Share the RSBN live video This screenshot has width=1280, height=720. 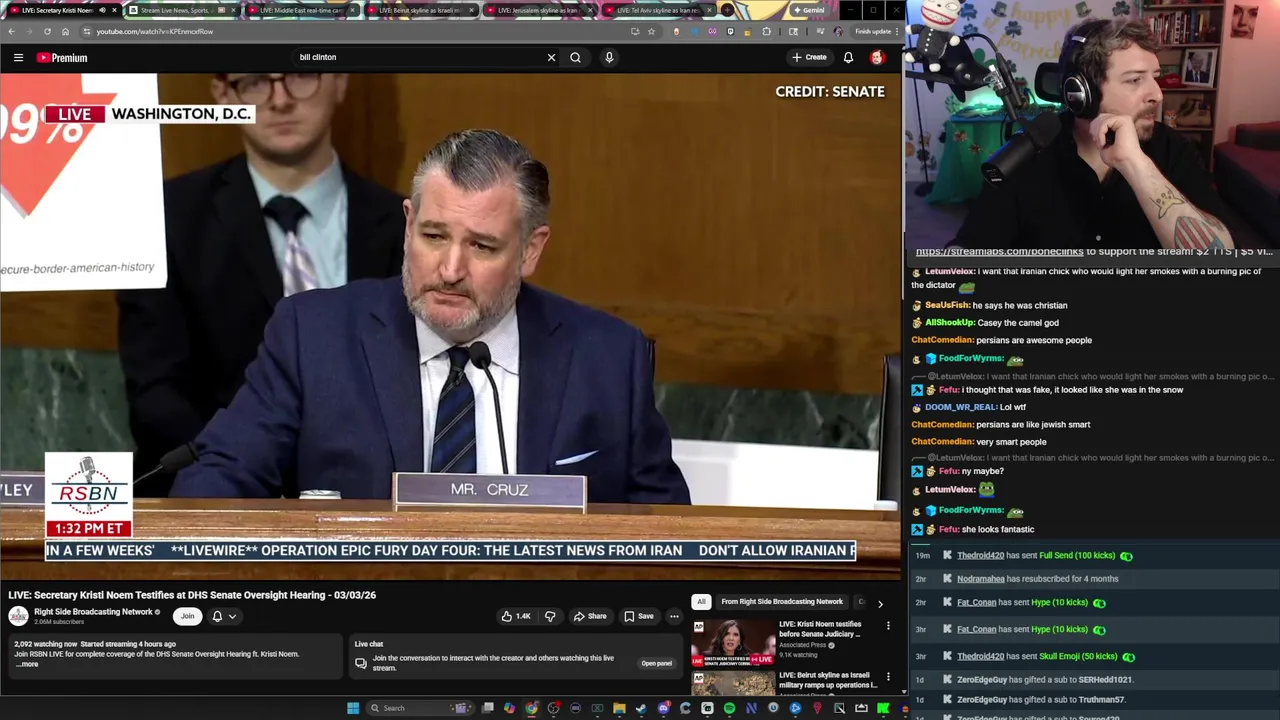[x=590, y=616]
